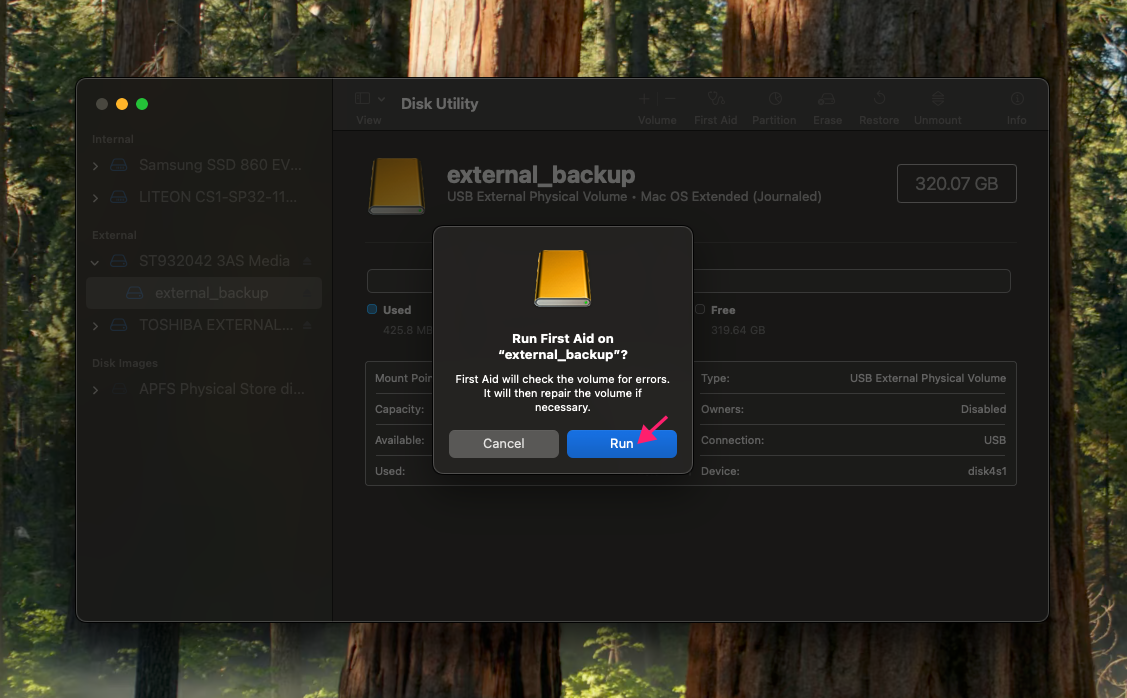Click the remove Volume minus icon

click(x=670, y=98)
